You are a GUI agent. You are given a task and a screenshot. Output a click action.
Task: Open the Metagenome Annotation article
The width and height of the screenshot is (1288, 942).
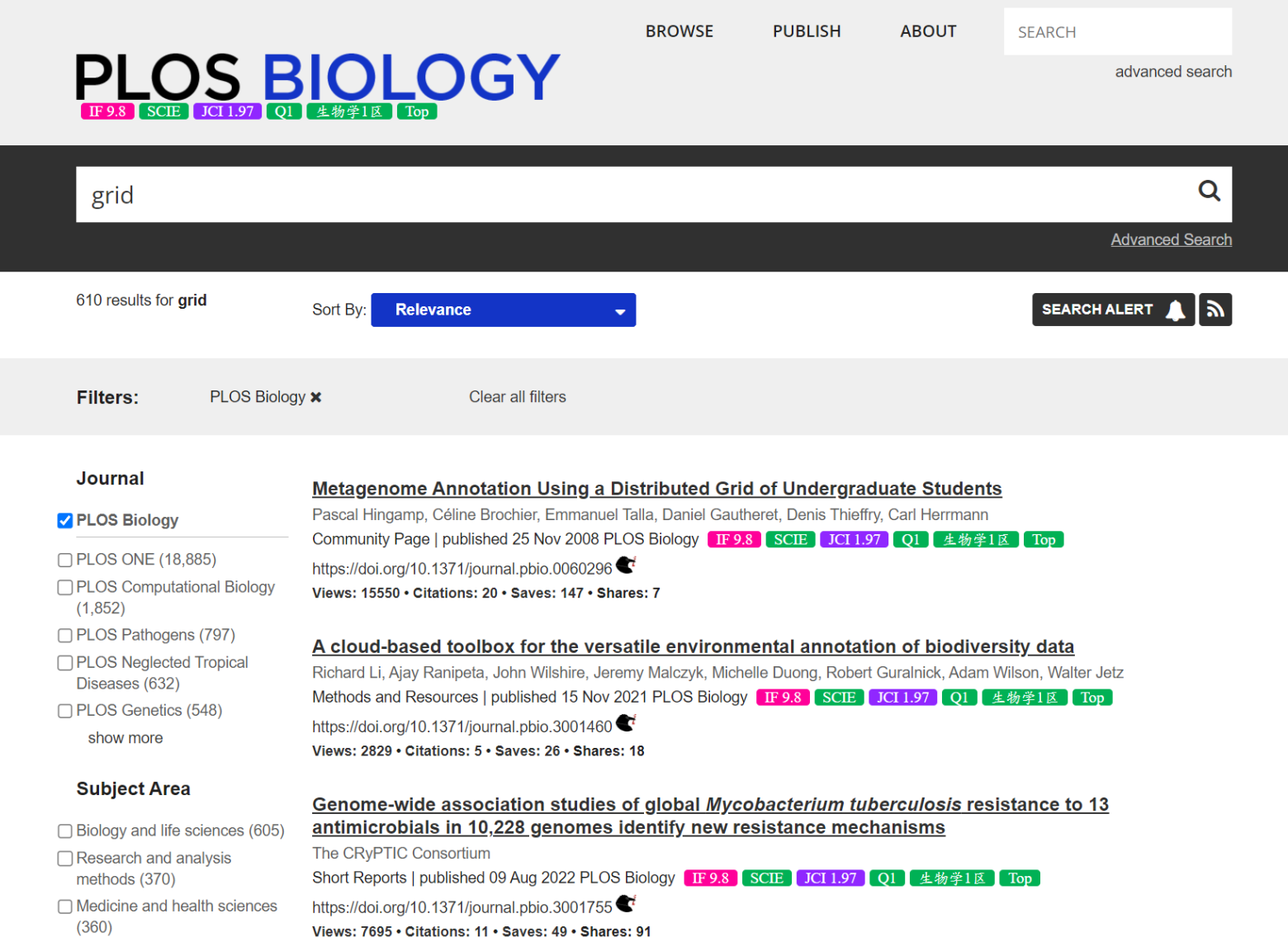point(656,488)
